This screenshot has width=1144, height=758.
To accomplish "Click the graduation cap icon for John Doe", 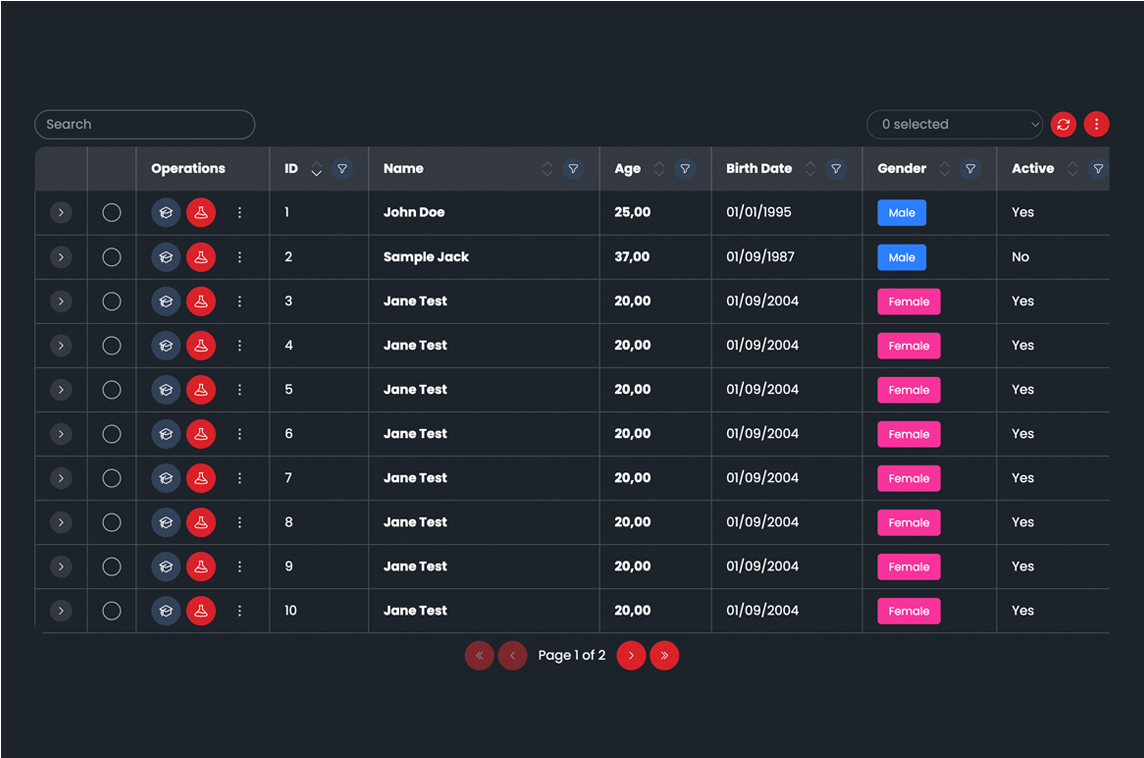I will 166,212.
